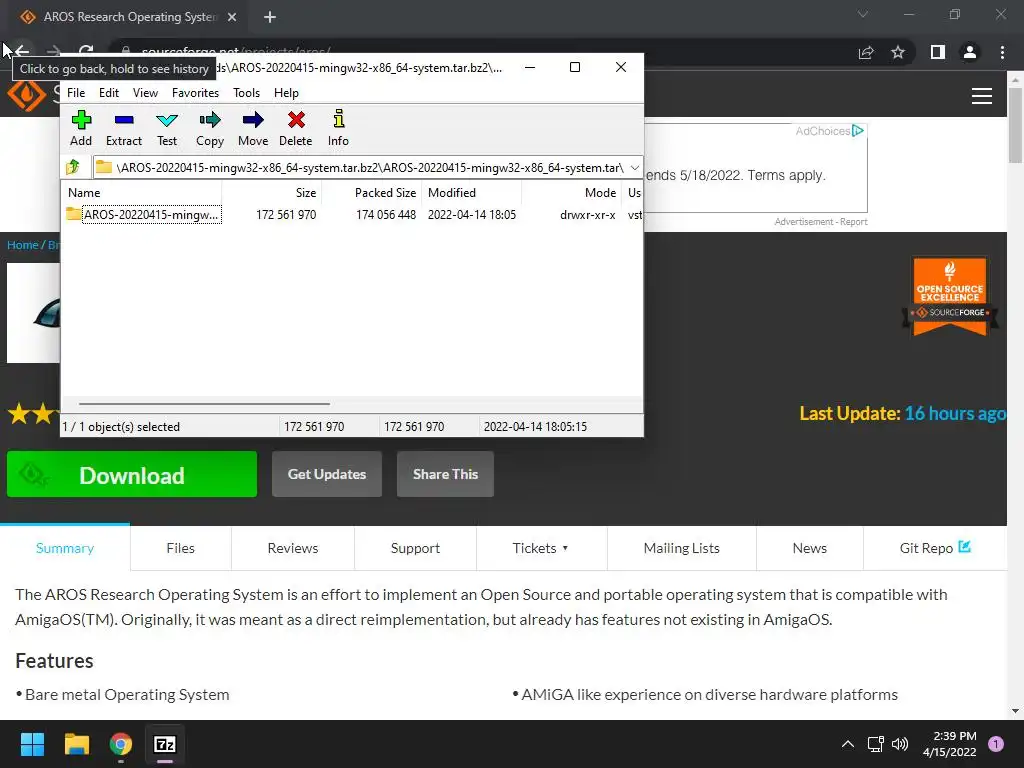Open the SourceForge hamburger menu

[x=982, y=96]
